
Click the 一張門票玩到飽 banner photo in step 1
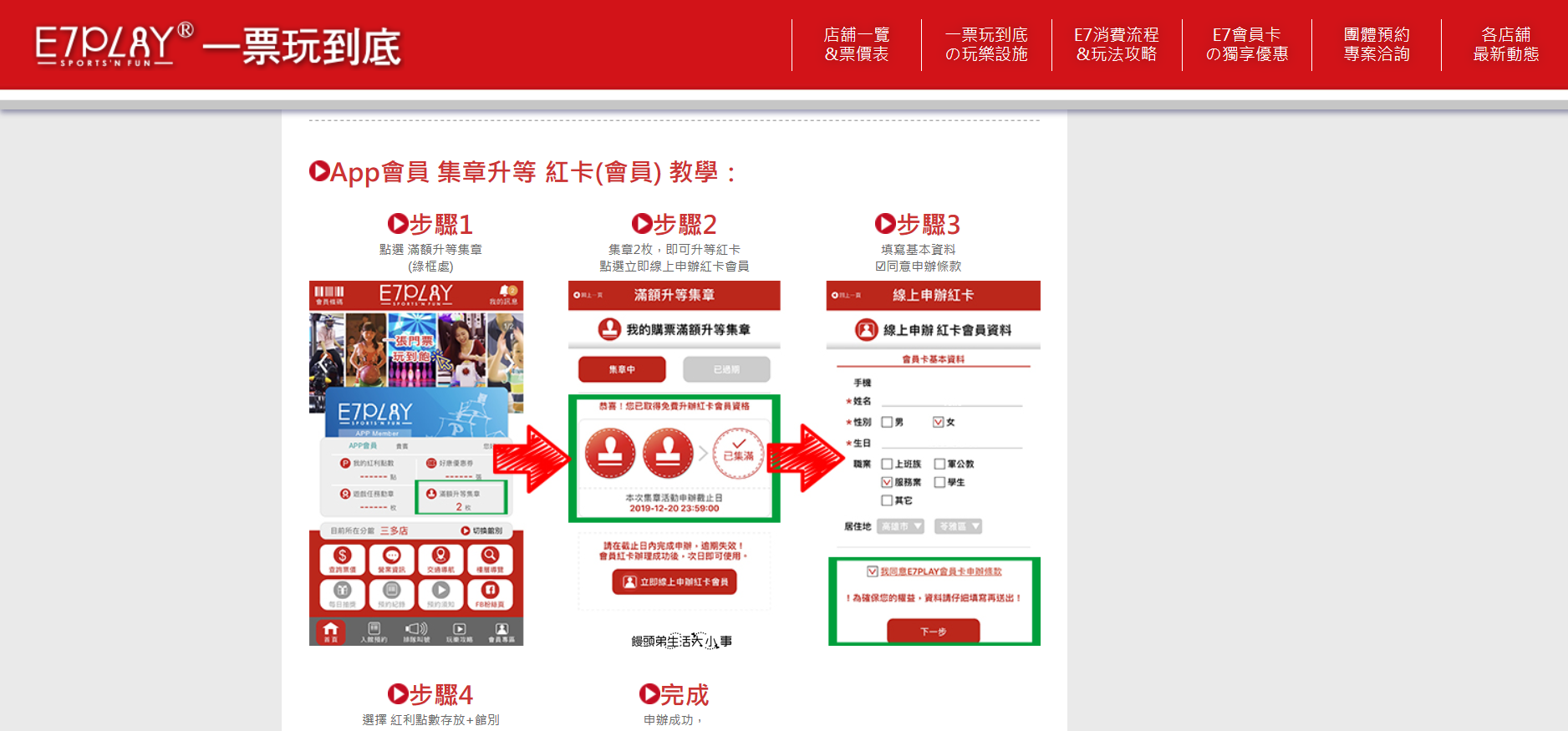click(x=416, y=348)
